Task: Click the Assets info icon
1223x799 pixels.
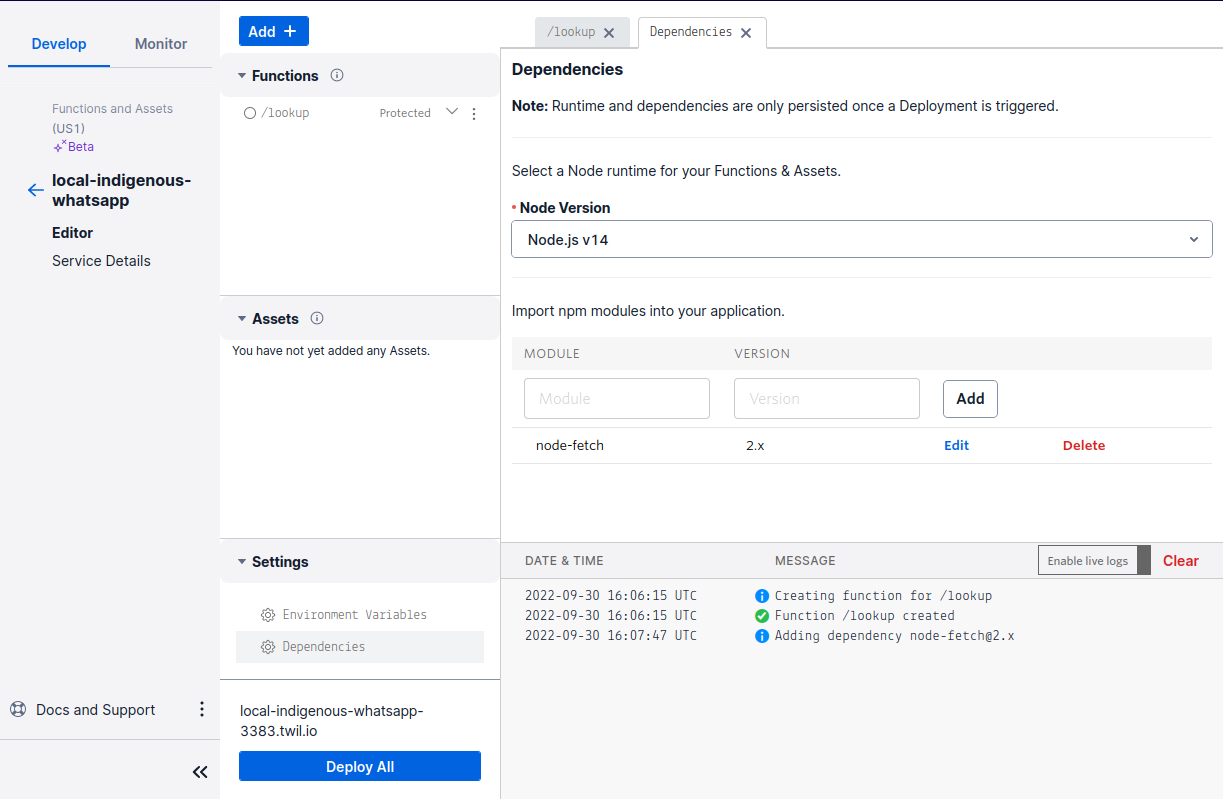Action: (317, 318)
